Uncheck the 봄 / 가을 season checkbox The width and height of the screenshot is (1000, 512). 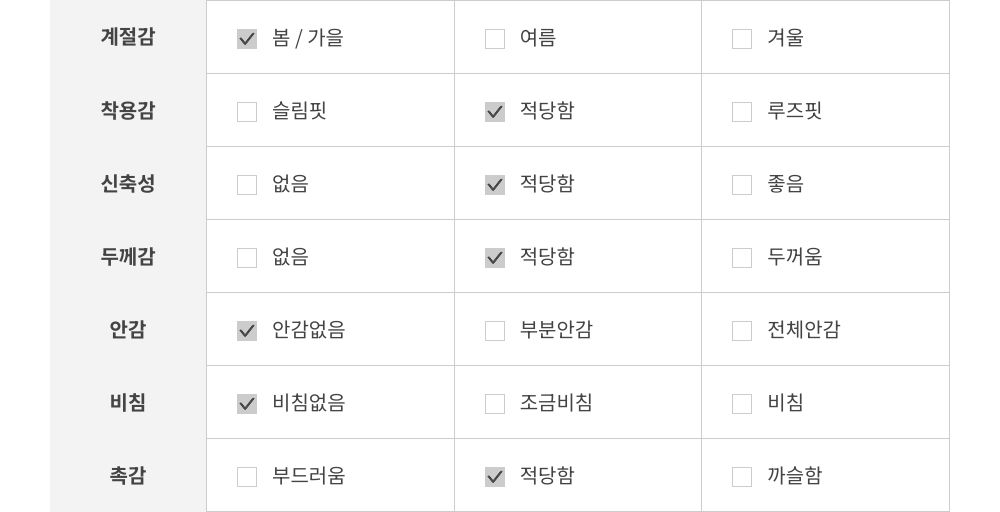[x=247, y=39]
